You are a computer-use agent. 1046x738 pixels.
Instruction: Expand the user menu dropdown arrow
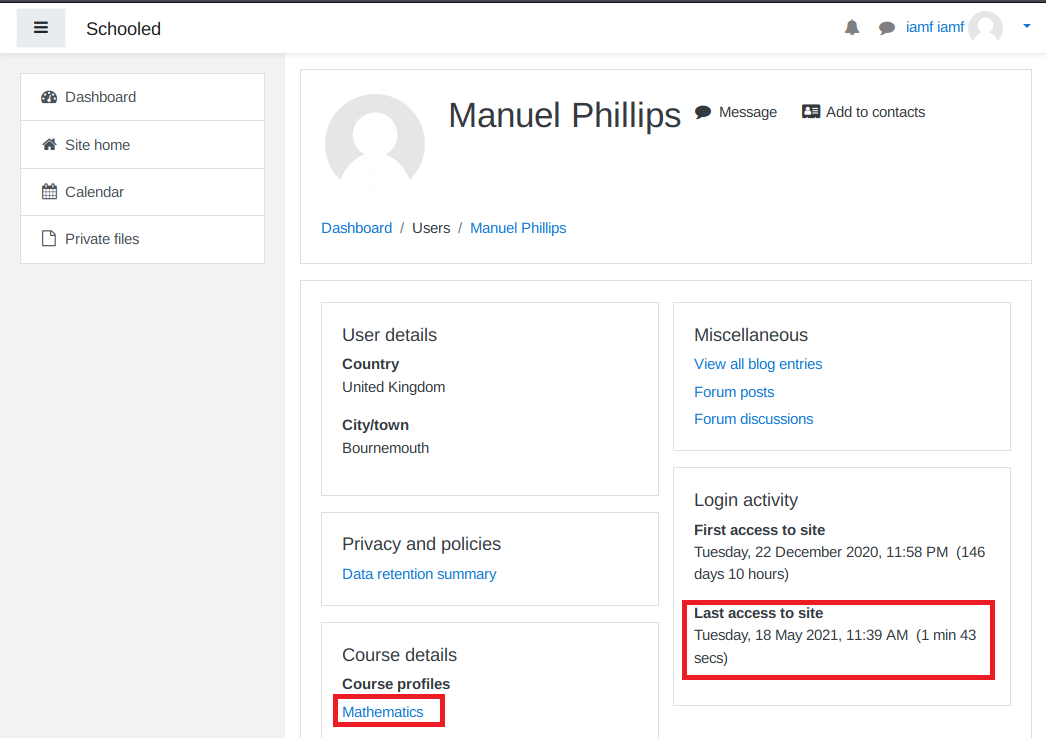1026,27
